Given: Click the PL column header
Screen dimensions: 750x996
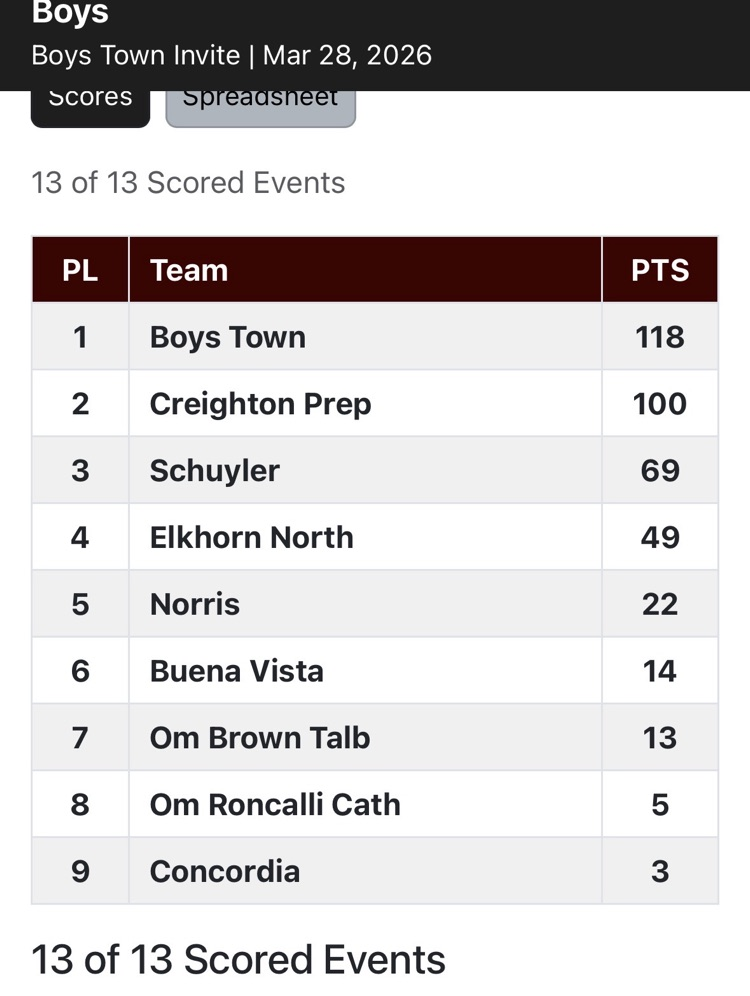Looking at the screenshot, I should pos(80,270).
